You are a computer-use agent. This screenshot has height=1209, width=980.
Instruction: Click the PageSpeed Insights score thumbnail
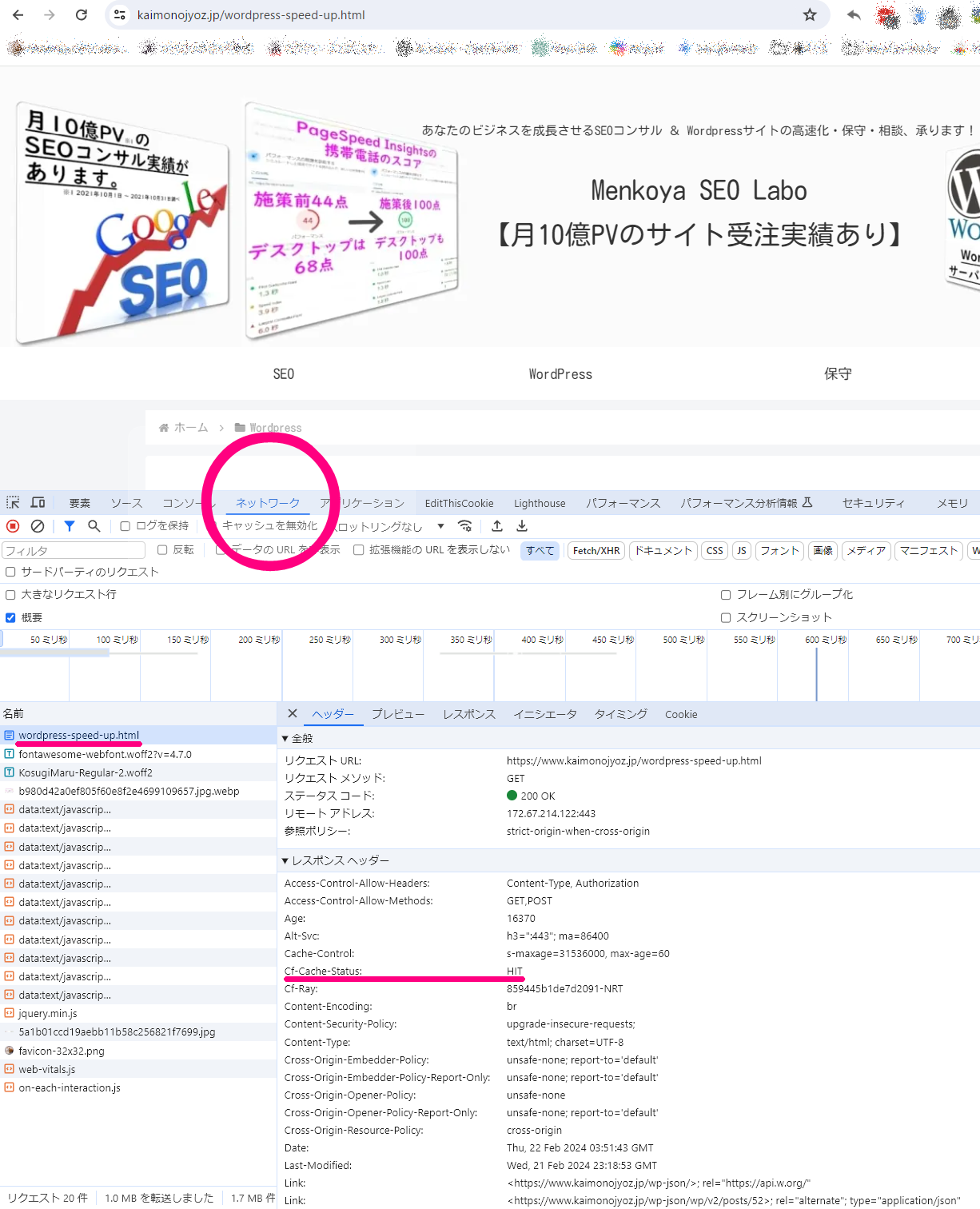tap(352, 221)
